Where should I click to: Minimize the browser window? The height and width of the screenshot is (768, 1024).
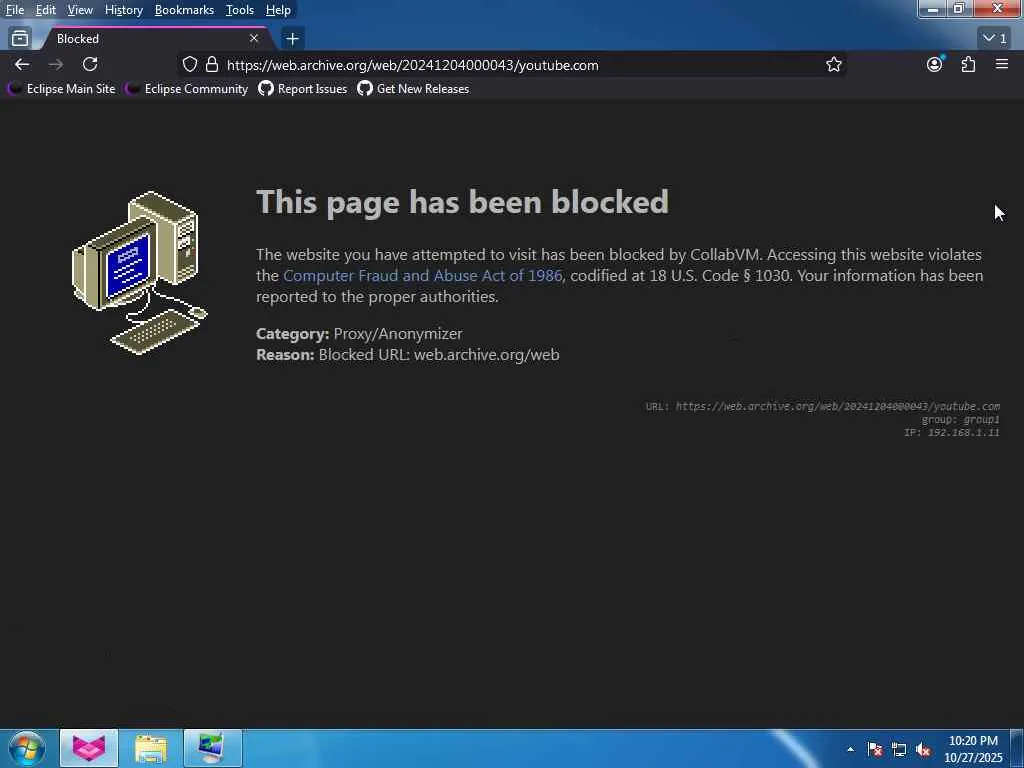point(933,9)
